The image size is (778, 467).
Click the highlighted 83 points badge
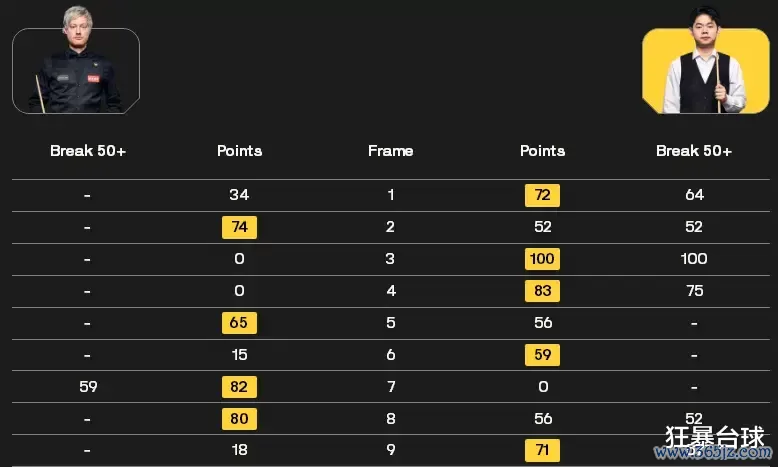click(542, 291)
